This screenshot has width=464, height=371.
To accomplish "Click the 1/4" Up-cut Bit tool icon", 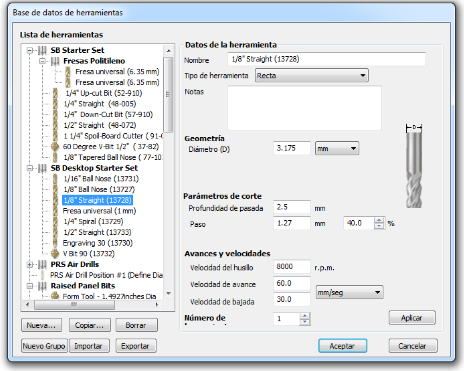I will pos(55,93).
